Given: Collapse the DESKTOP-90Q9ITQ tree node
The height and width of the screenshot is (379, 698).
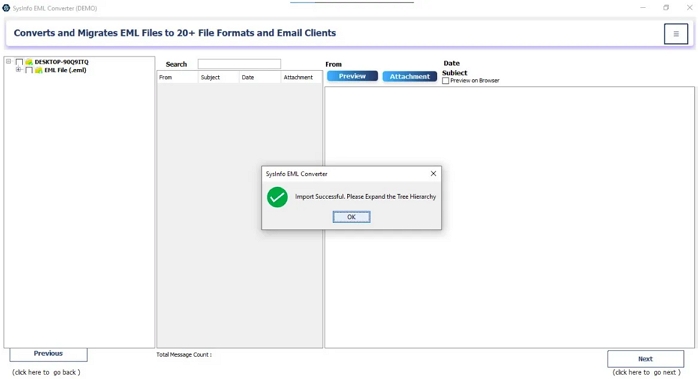Looking at the screenshot, I should pos(8,61).
